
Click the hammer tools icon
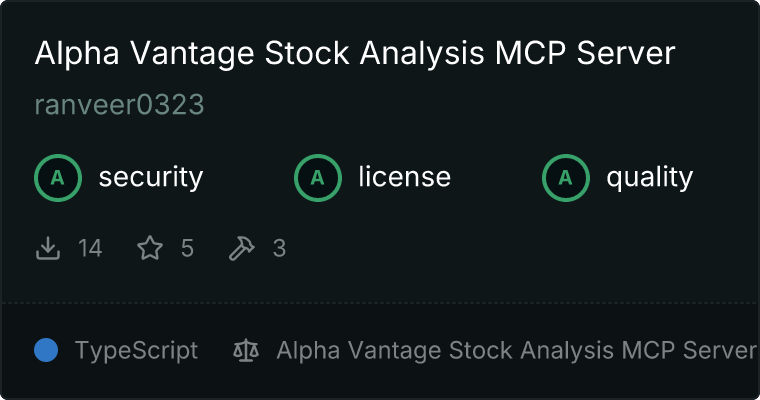(x=242, y=248)
